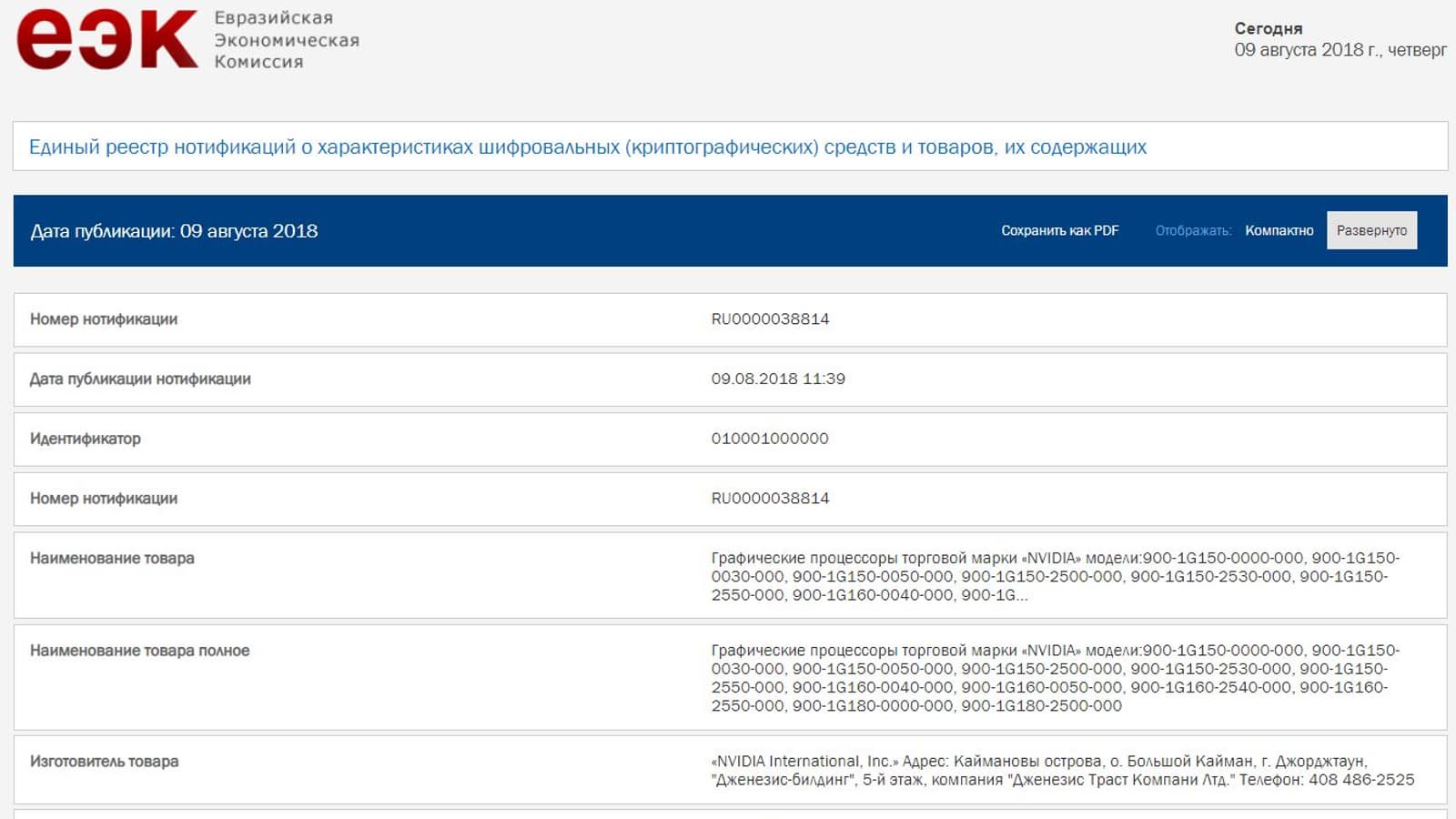This screenshot has width=1456, height=819.
Task: Click the Изготовитель товара label
Action: pos(104,762)
